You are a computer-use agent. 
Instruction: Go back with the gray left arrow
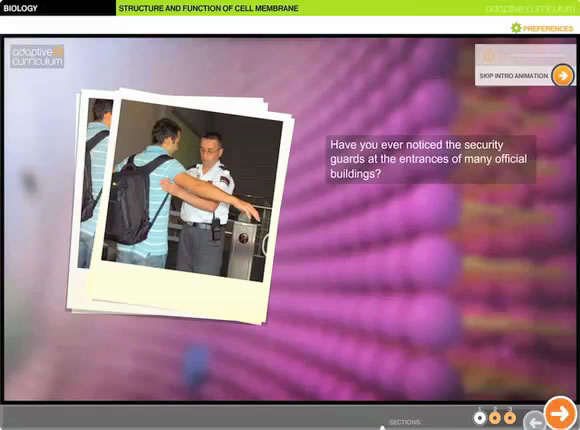[x=535, y=421]
